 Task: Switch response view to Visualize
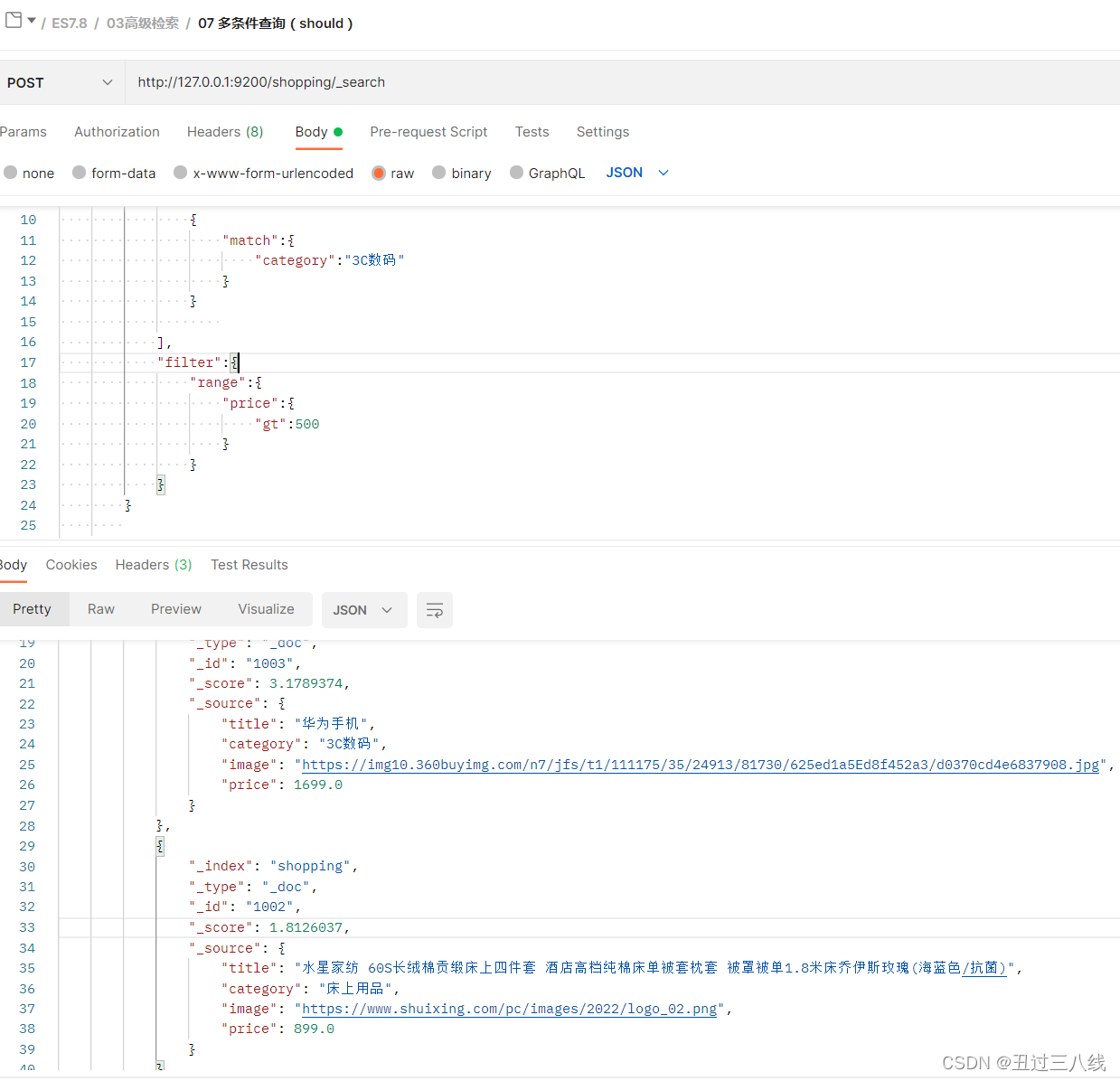point(267,609)
